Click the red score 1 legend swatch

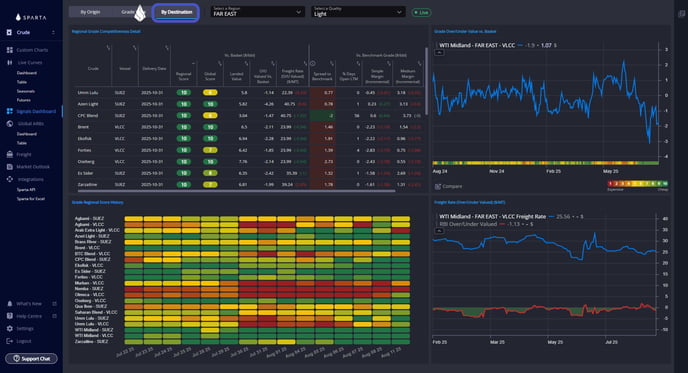point(610,183)
